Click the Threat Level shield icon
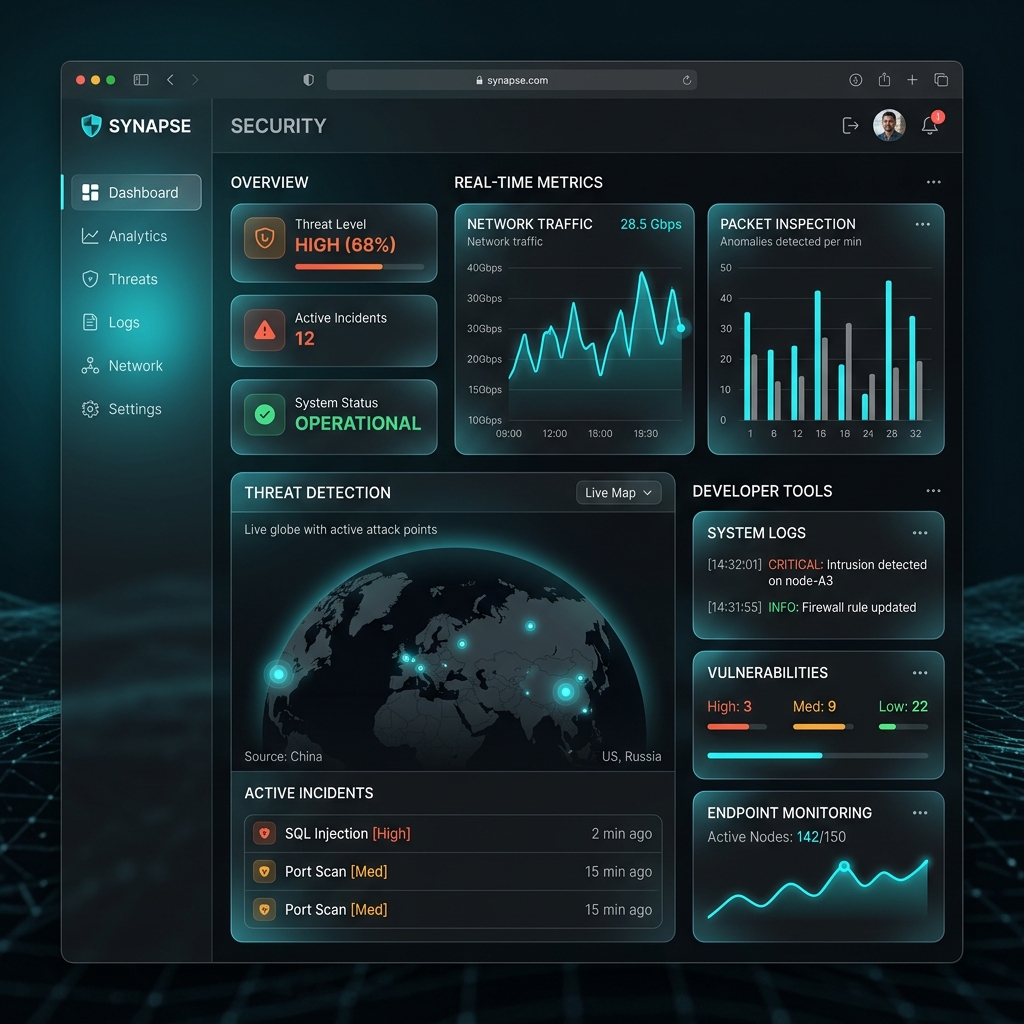 point(264,238)
